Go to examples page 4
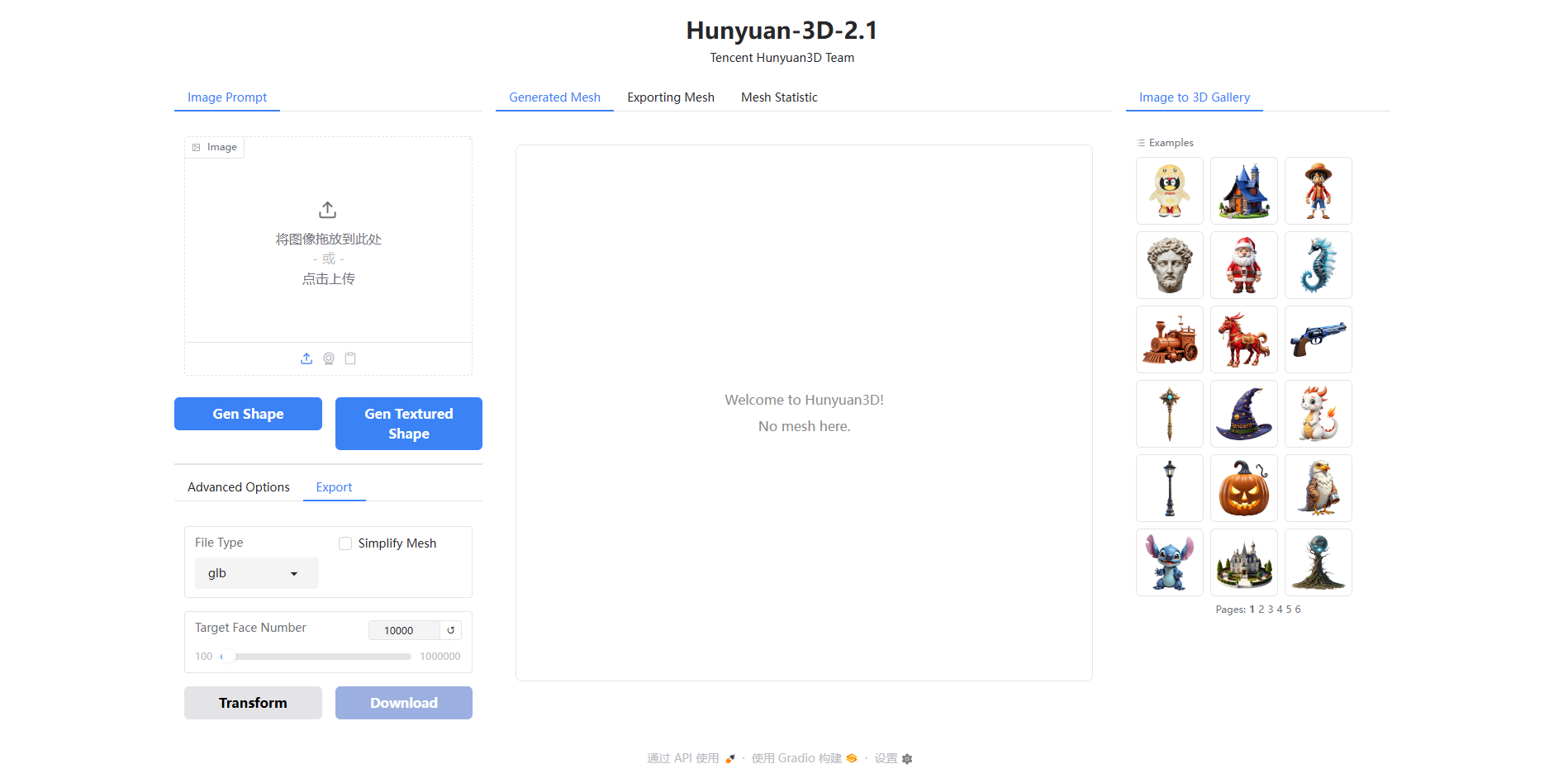 (x=1280, y=610)
